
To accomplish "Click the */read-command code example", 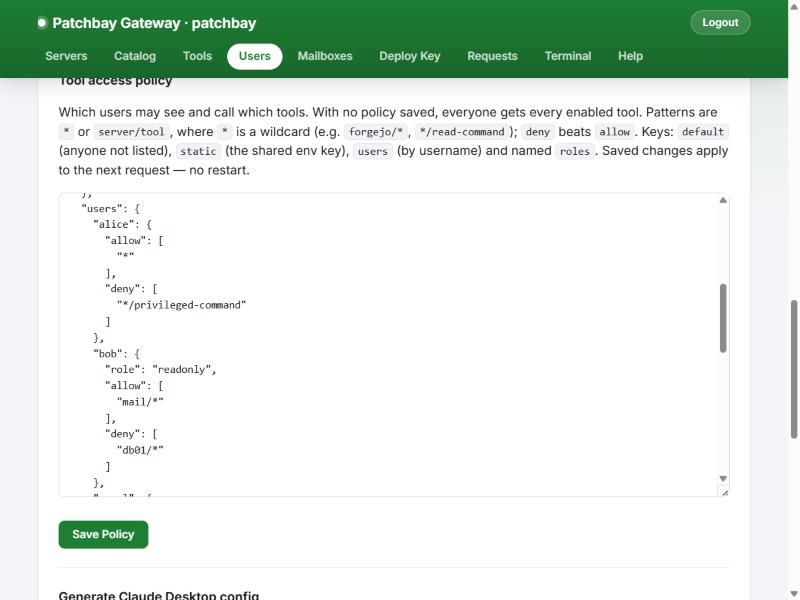I will pos(462,132).
